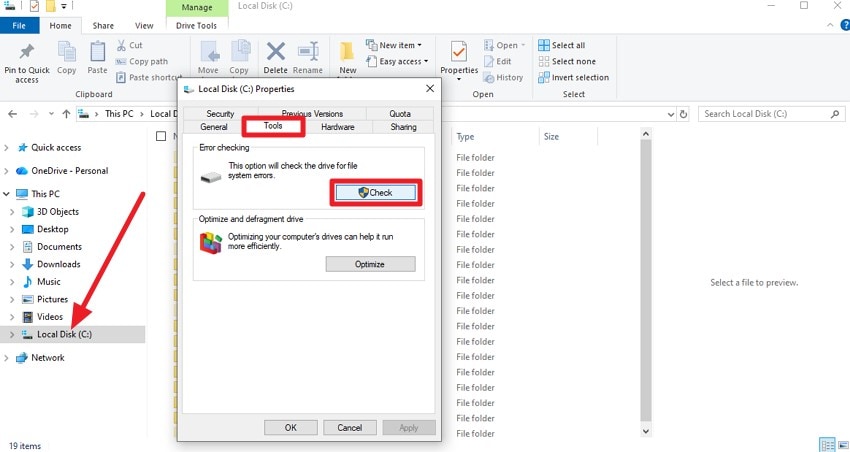The height and width of the screenshot is (452, 850).
Task: Switch to the Home ribbon tab
Action: 60,25
